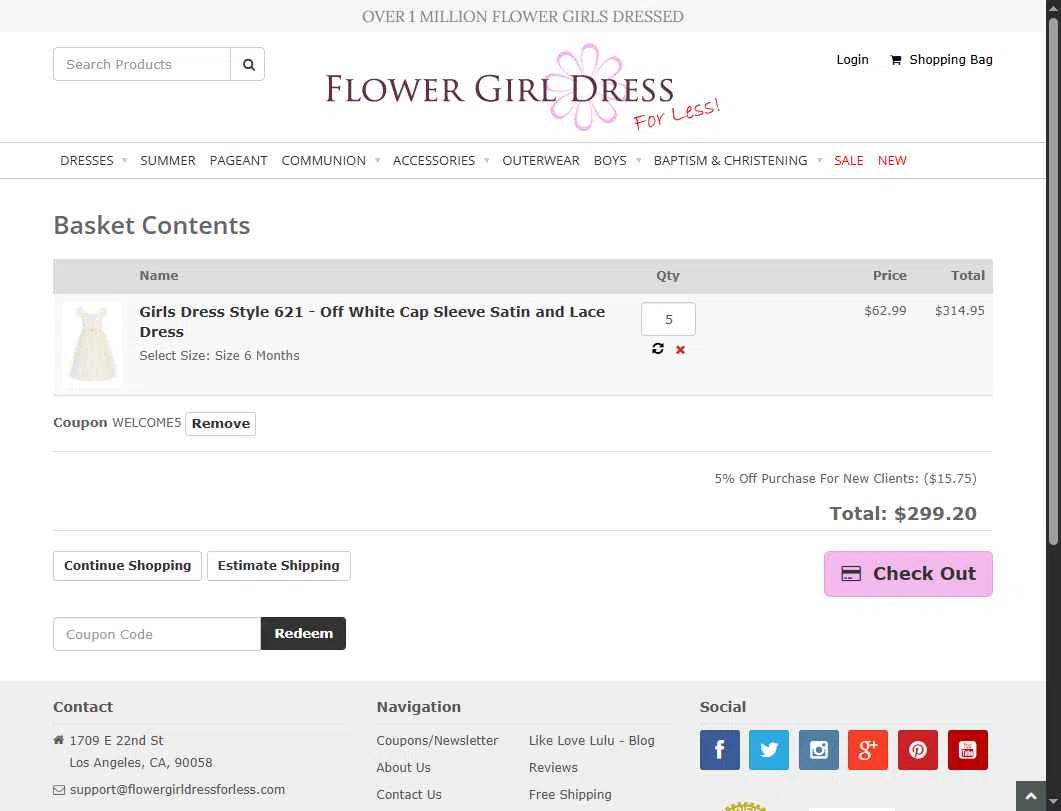Open the Girls Dress Style 621 product link
The image size is (1061, 811).
(372, 321)
